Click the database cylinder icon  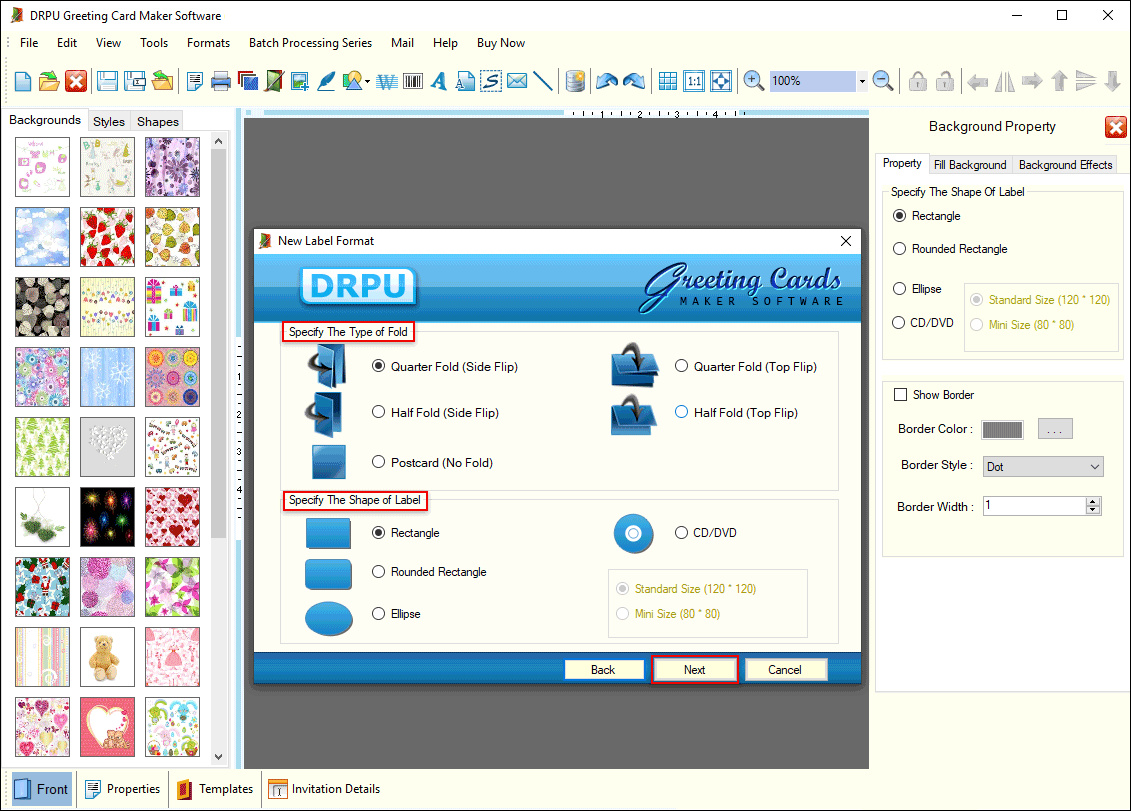point(575,81)
